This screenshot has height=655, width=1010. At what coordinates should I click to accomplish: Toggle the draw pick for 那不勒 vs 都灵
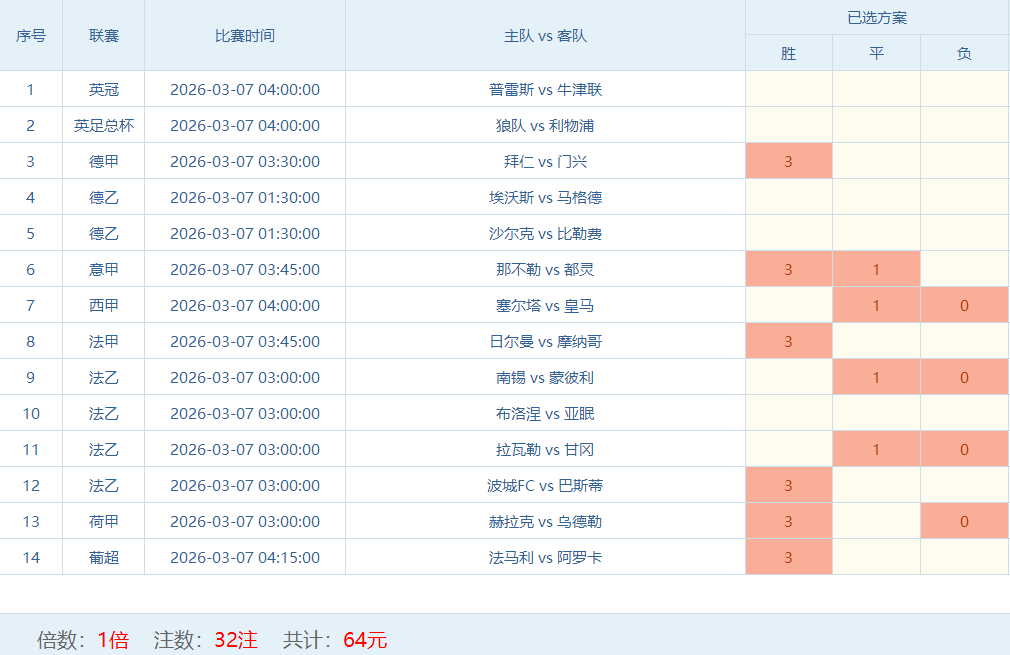tap(876, 269)
